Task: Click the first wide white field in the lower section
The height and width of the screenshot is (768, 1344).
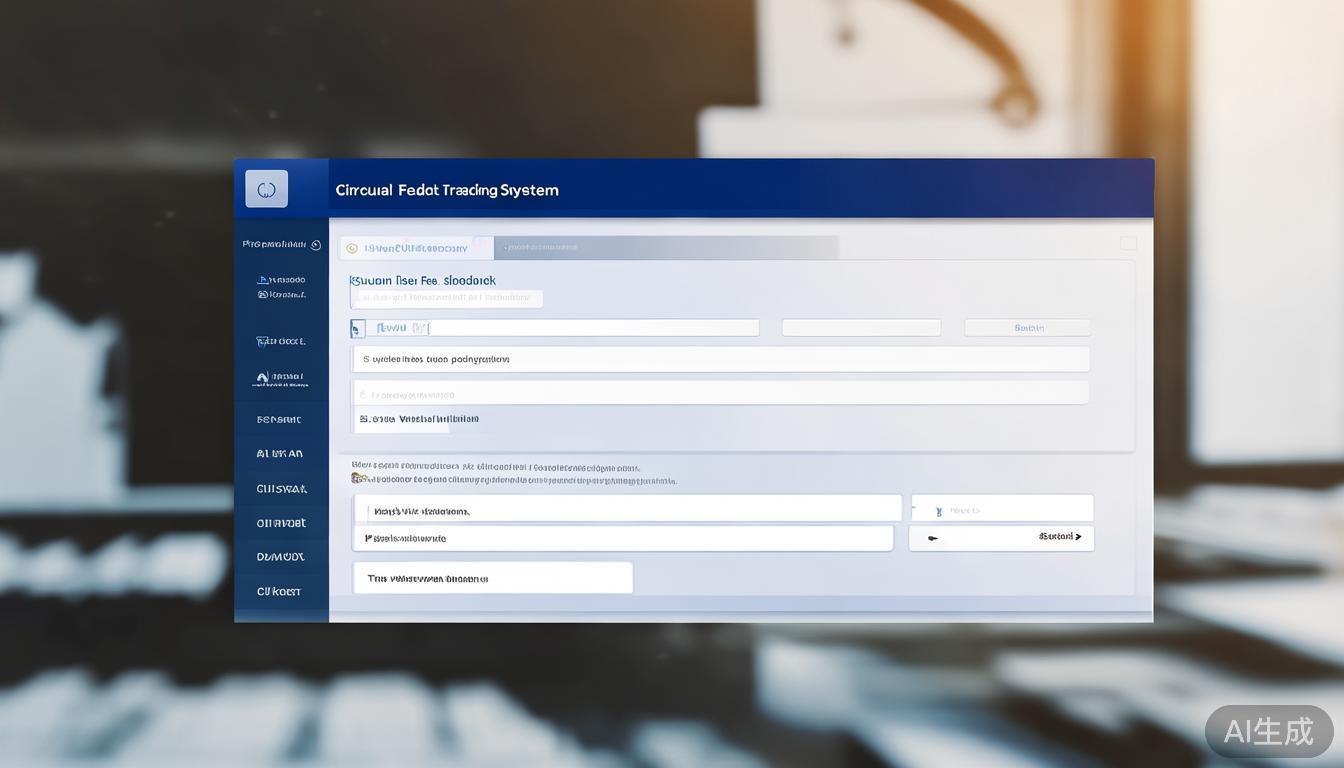Action: 627,510
